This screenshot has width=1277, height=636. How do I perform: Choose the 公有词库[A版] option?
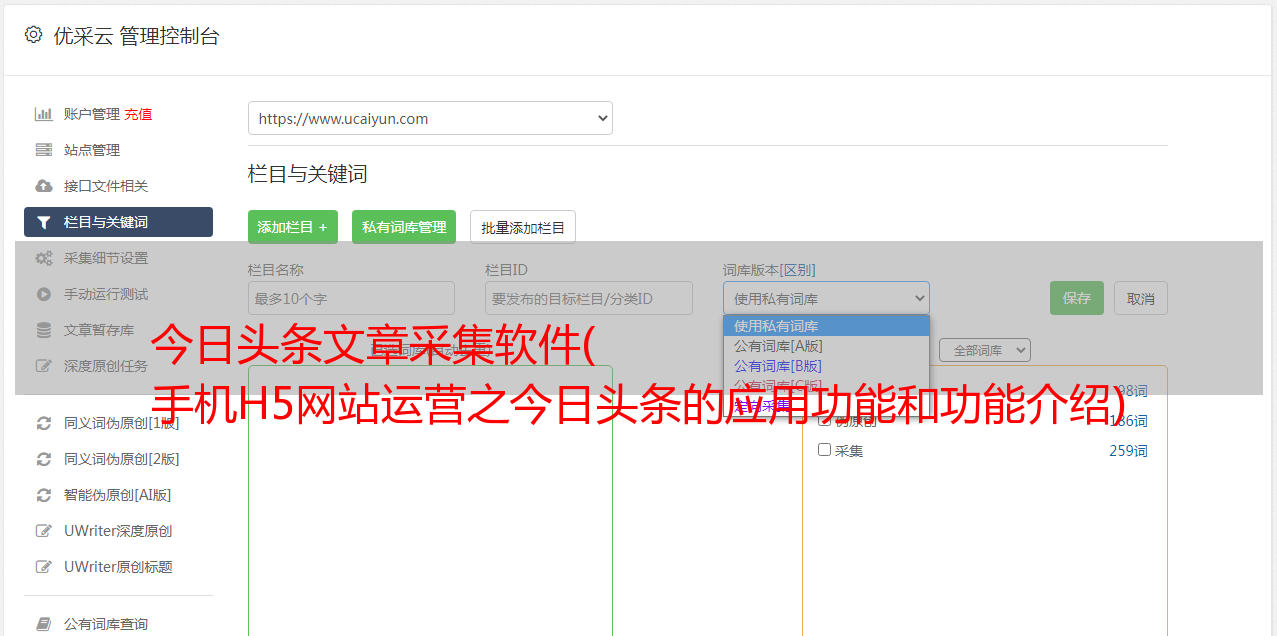point(826,346)
